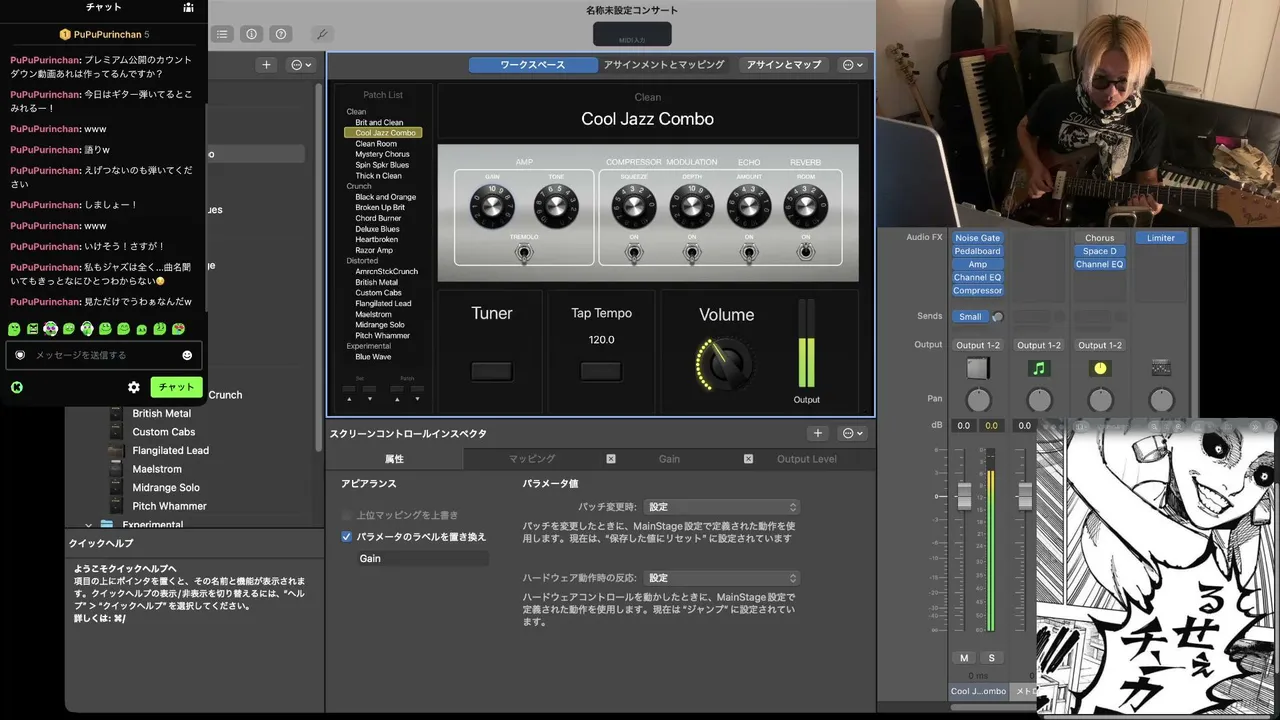
Task: Add screen control with inspector plus button
Action: 818,433
